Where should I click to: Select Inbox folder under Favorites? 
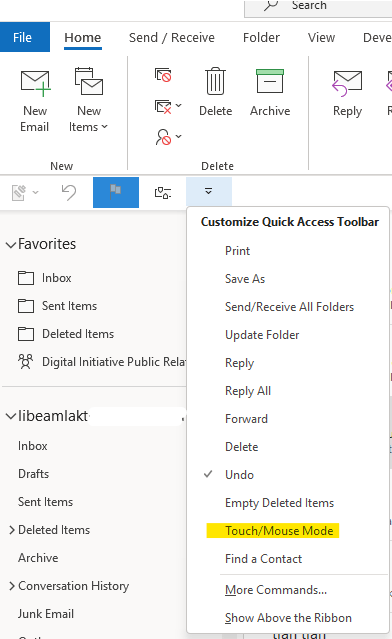(x=57, y=278)
